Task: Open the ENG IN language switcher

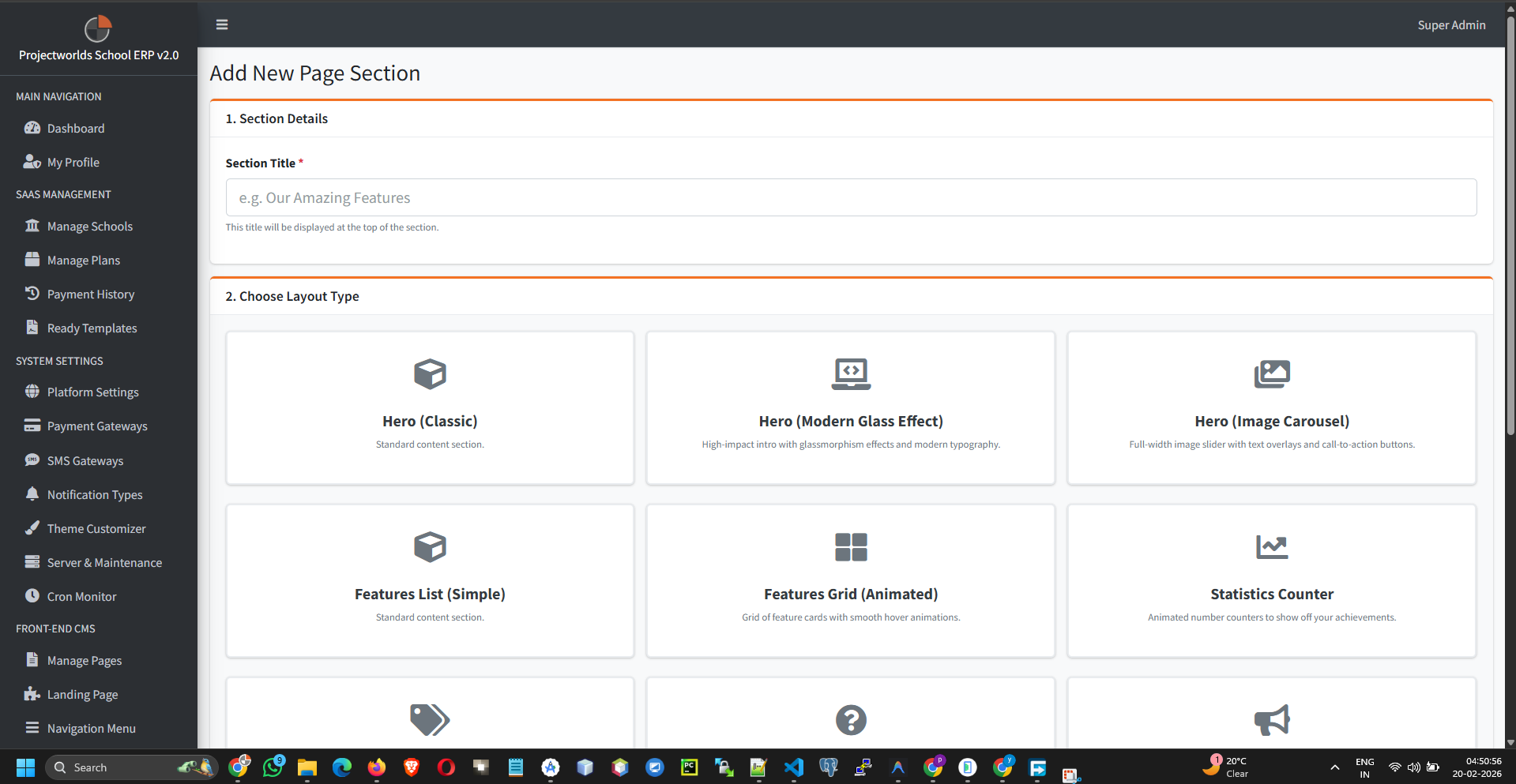Action: click(1364, 767)
